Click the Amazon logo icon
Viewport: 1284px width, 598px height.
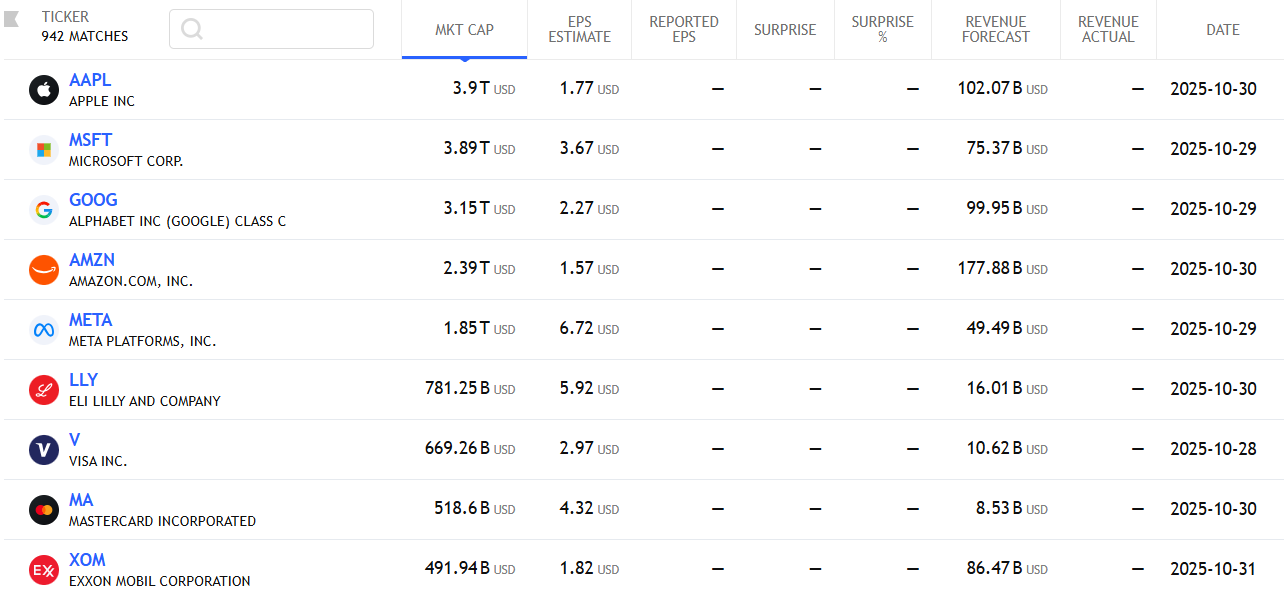pos(44,270)
